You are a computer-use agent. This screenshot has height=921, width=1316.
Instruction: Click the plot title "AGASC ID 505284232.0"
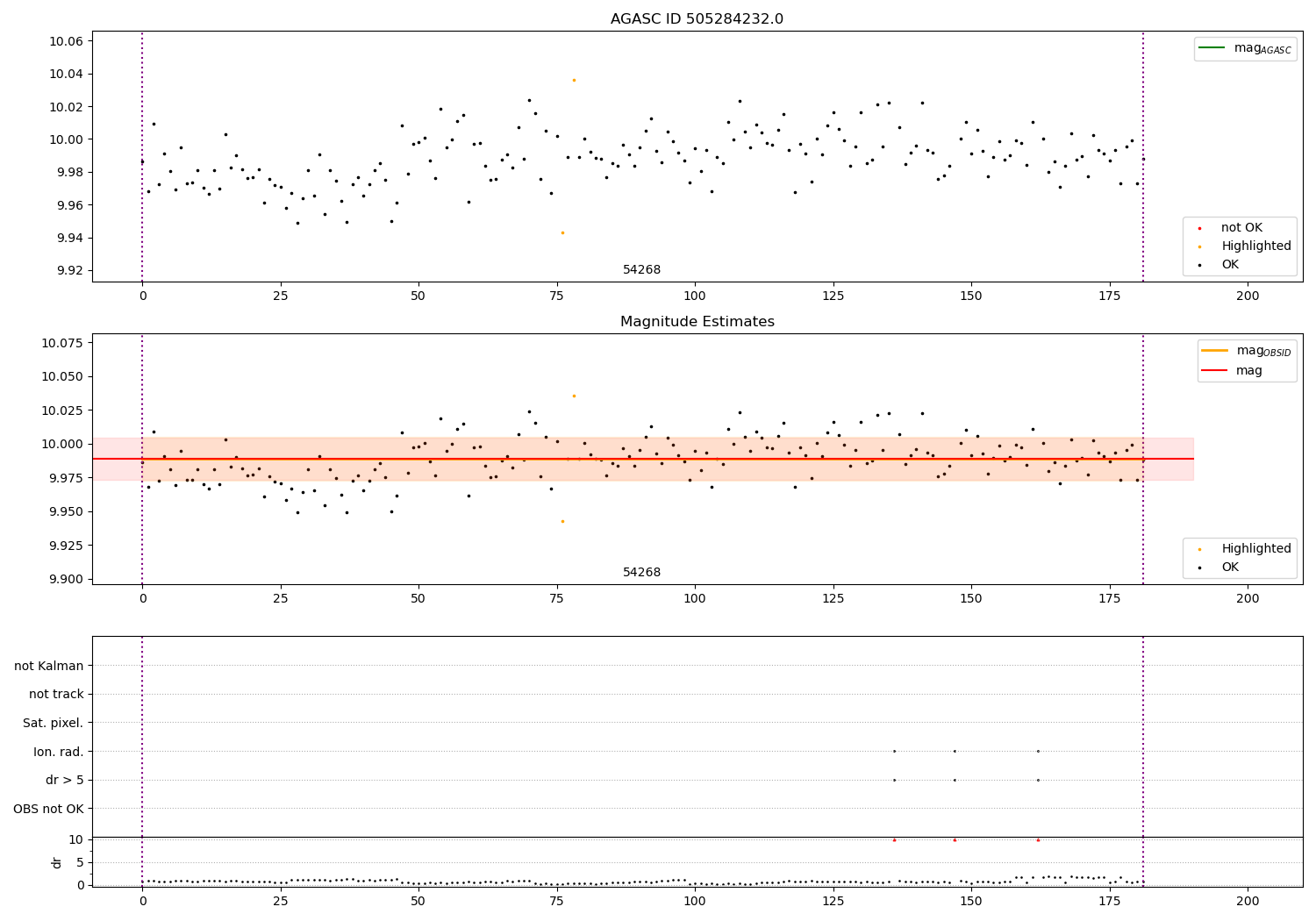[x=697, y=19]
